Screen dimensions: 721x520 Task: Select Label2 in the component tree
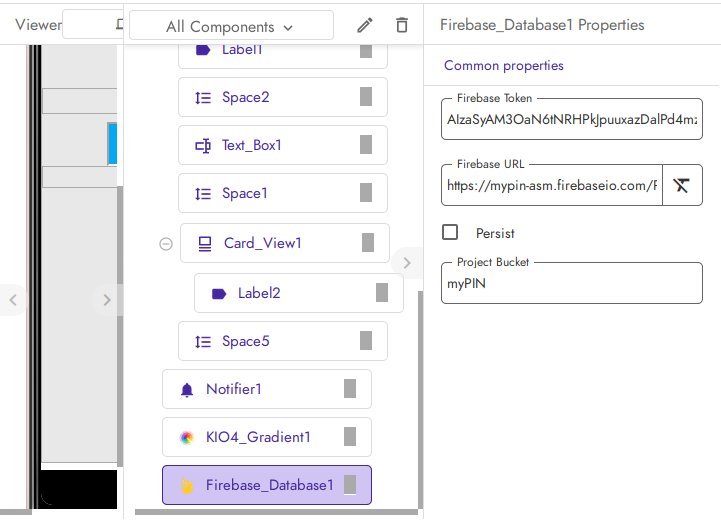pyautogui.click(x=259, y=293)
